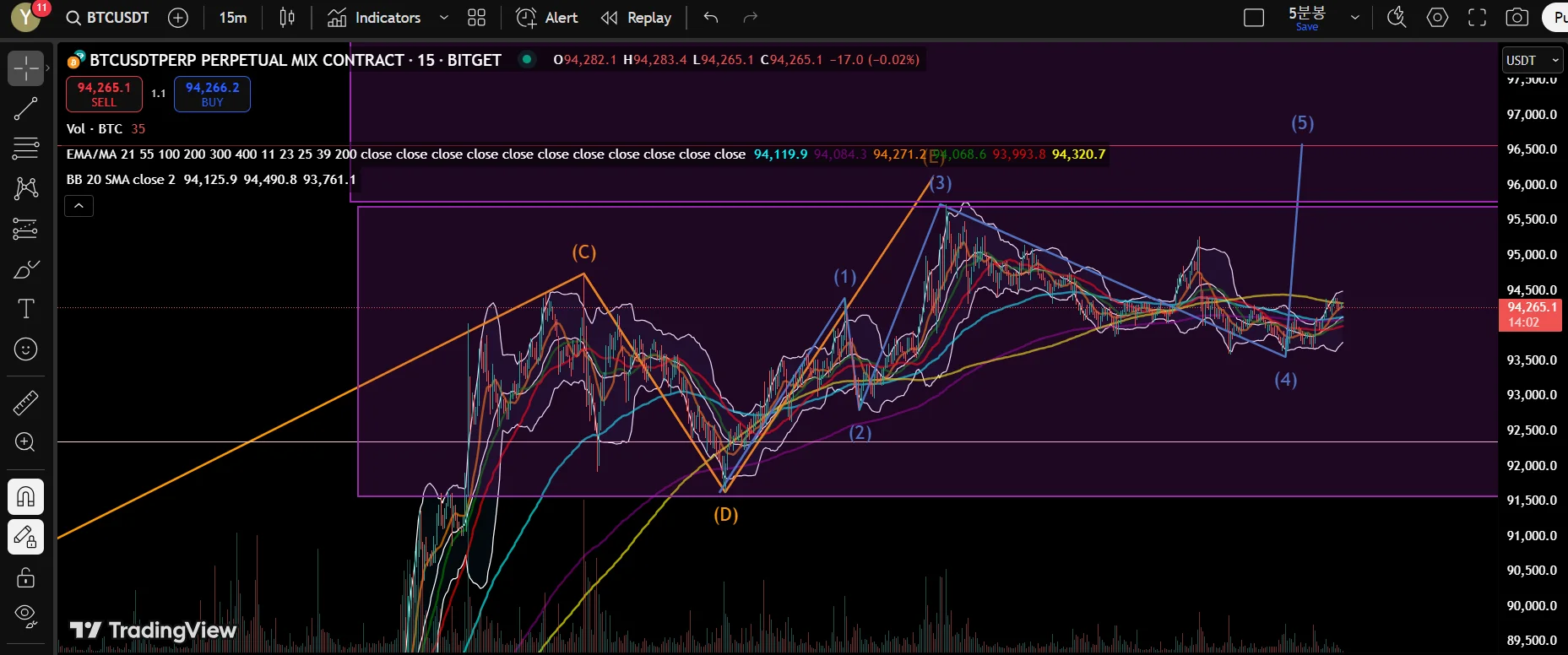1568x655 pixels.
Task: Open the chart layout setup selector
Action: (x=1254, y=18)
